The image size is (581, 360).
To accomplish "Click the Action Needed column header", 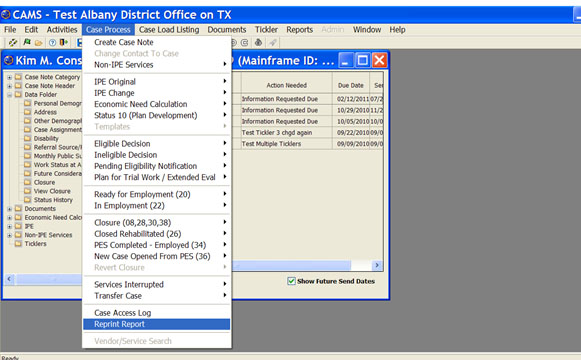I will coord(287,85).
